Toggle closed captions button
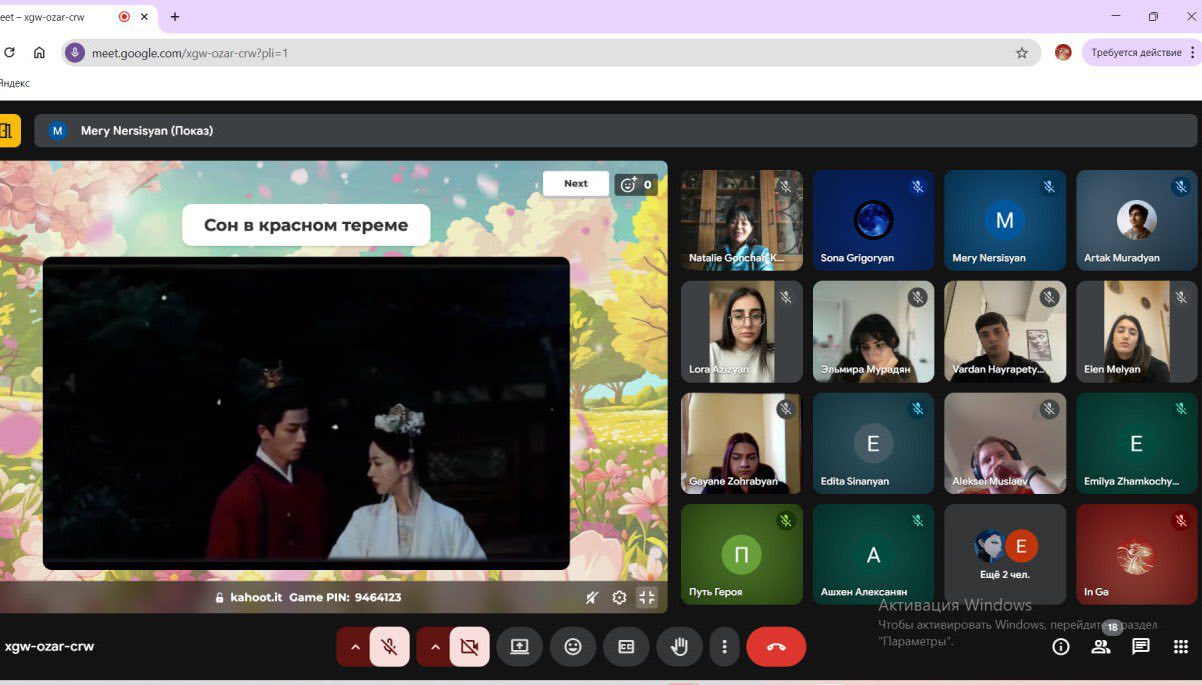 tap(626, 647)
